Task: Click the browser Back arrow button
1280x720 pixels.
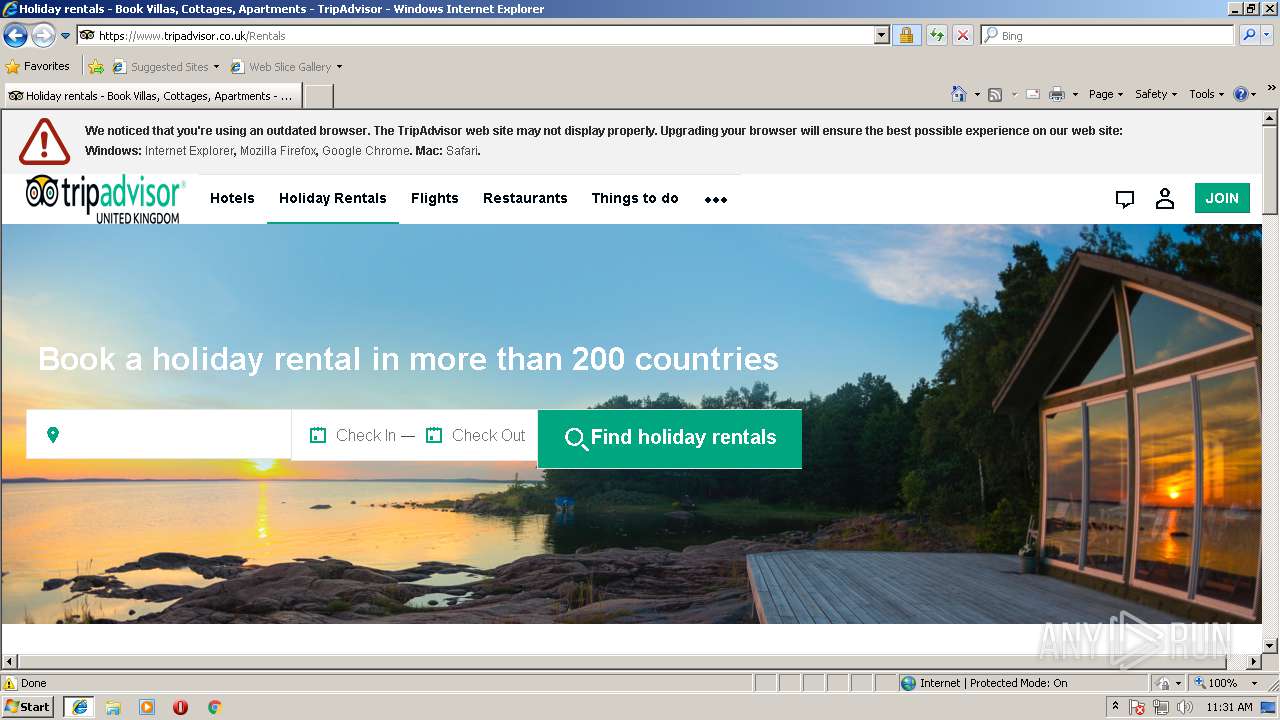Action: (15, 36)
